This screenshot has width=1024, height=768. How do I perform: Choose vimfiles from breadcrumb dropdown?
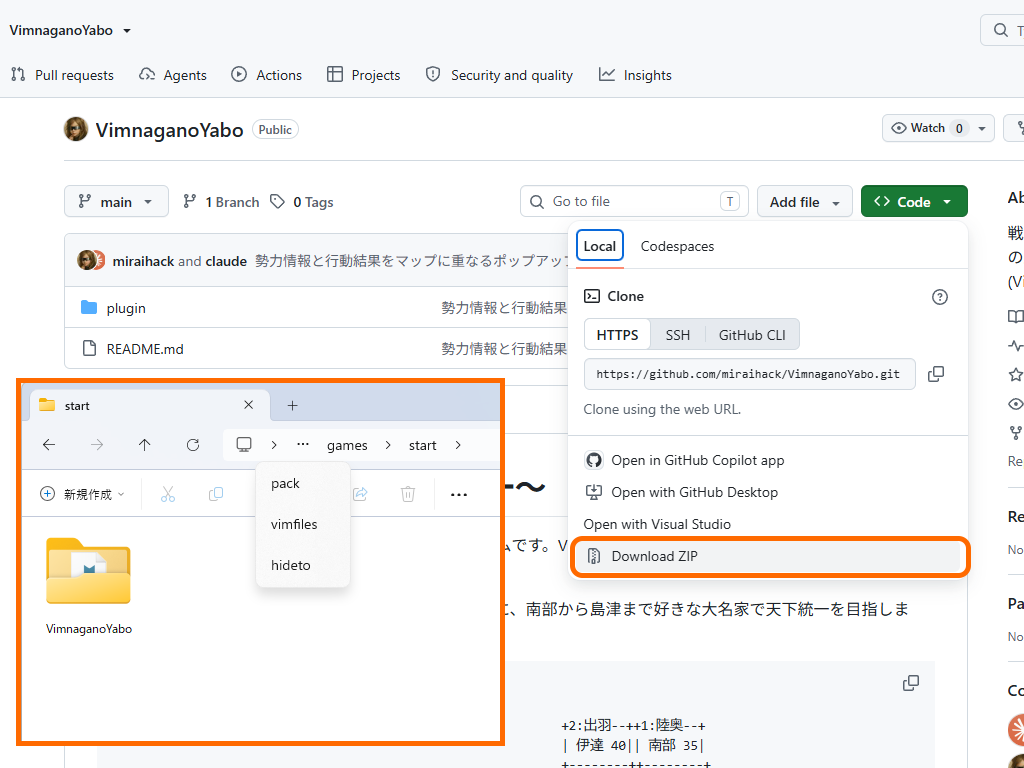click(x=303, y=524)
